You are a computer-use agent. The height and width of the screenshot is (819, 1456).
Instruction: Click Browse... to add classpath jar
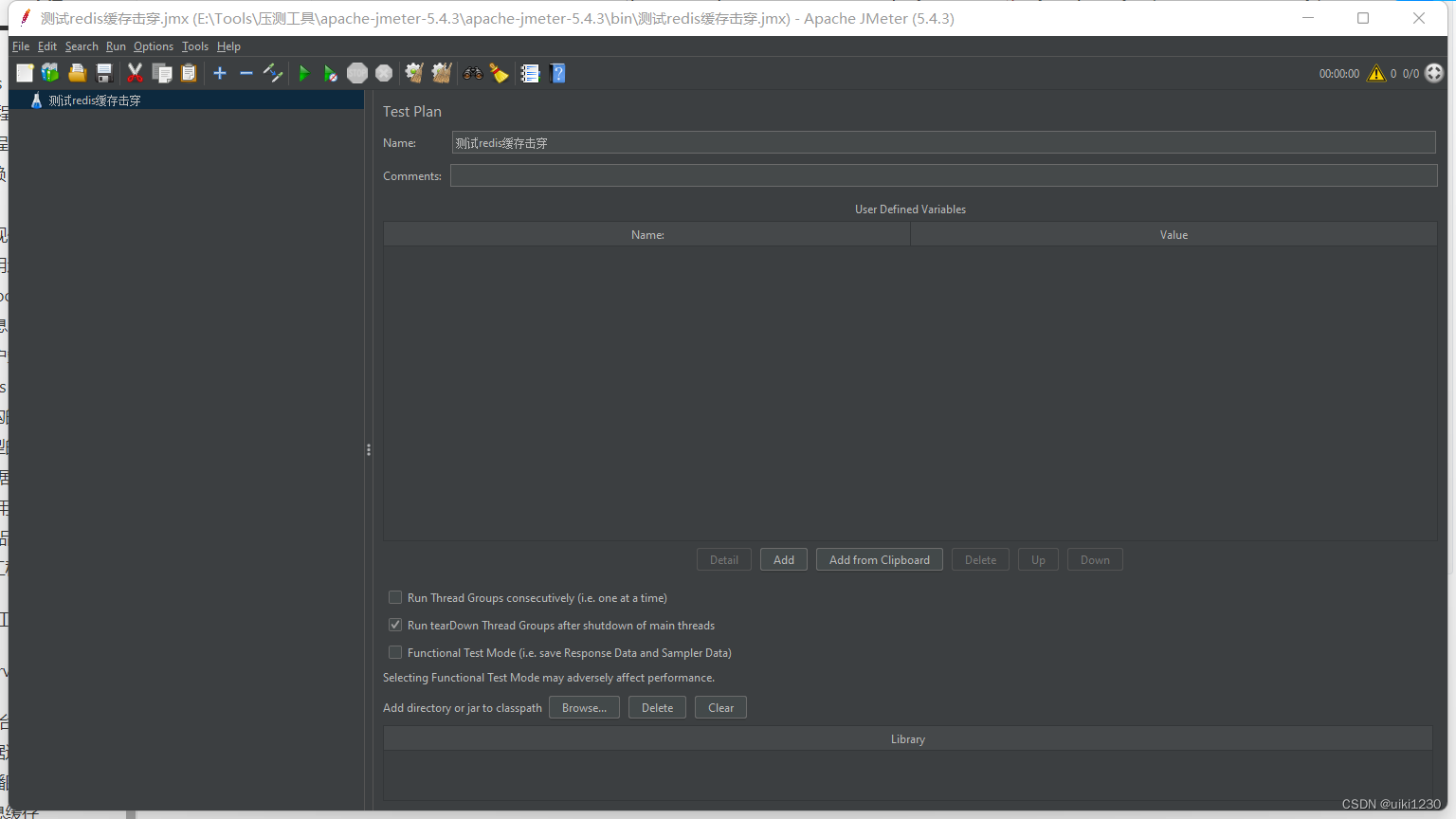coord(584,707)
